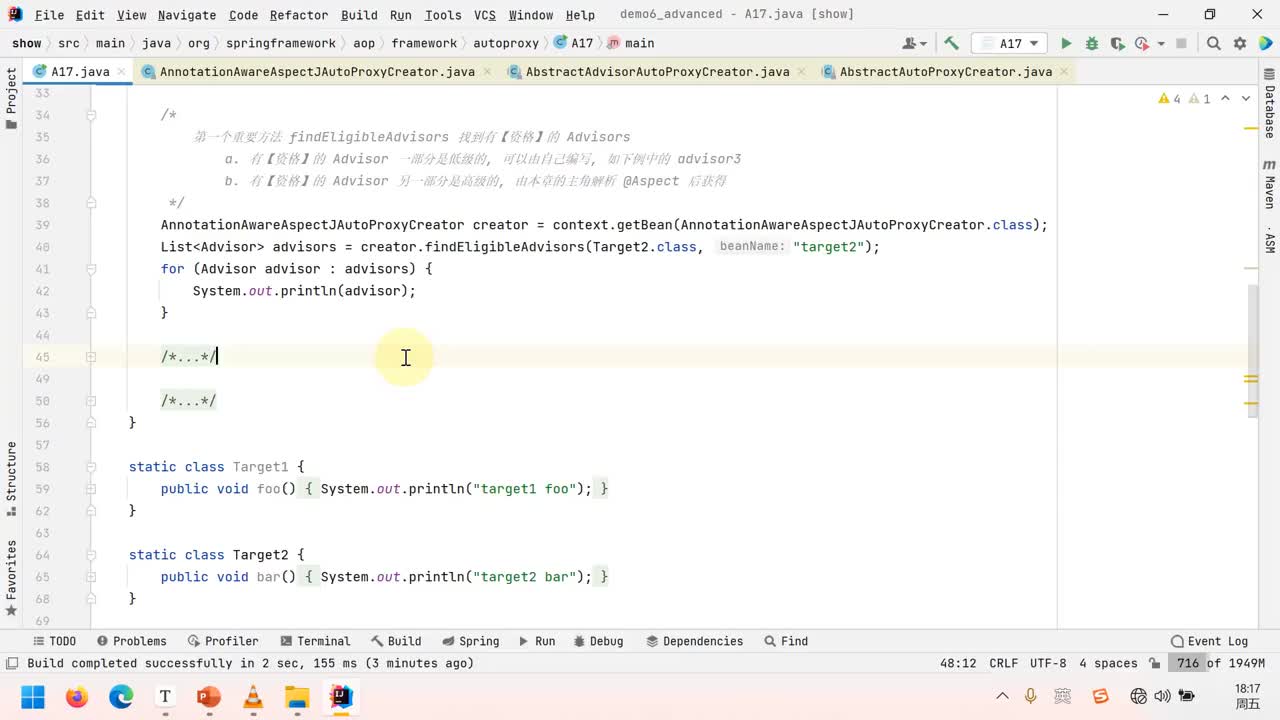Viewport: 1280px width, 720px height.
Task: Open VLC from the taskbar
Action: pyautogui.click(x=253, y=696)
